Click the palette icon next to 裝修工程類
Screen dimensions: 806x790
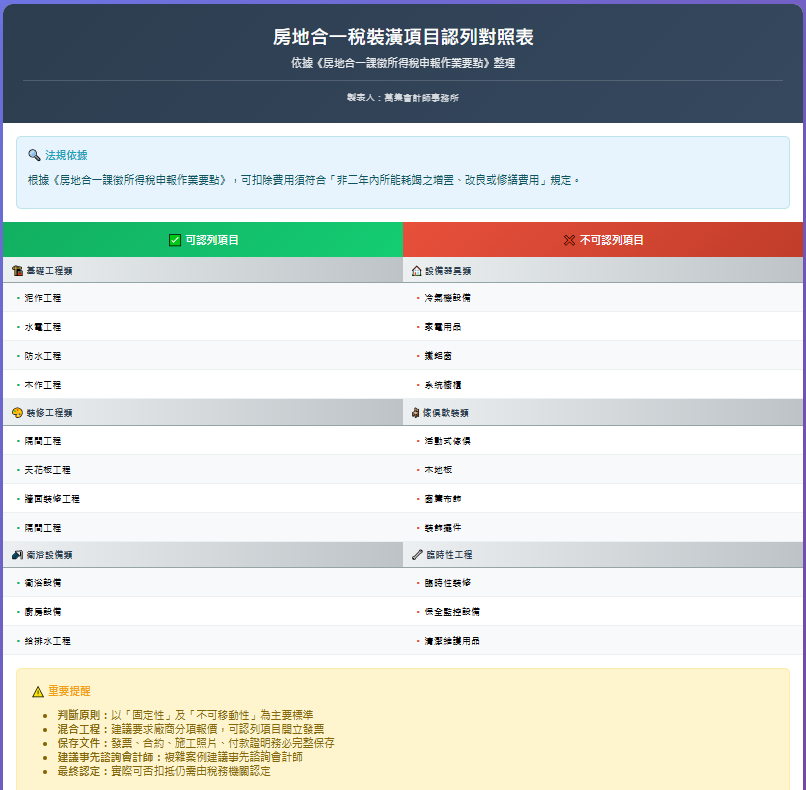(17, 412)
